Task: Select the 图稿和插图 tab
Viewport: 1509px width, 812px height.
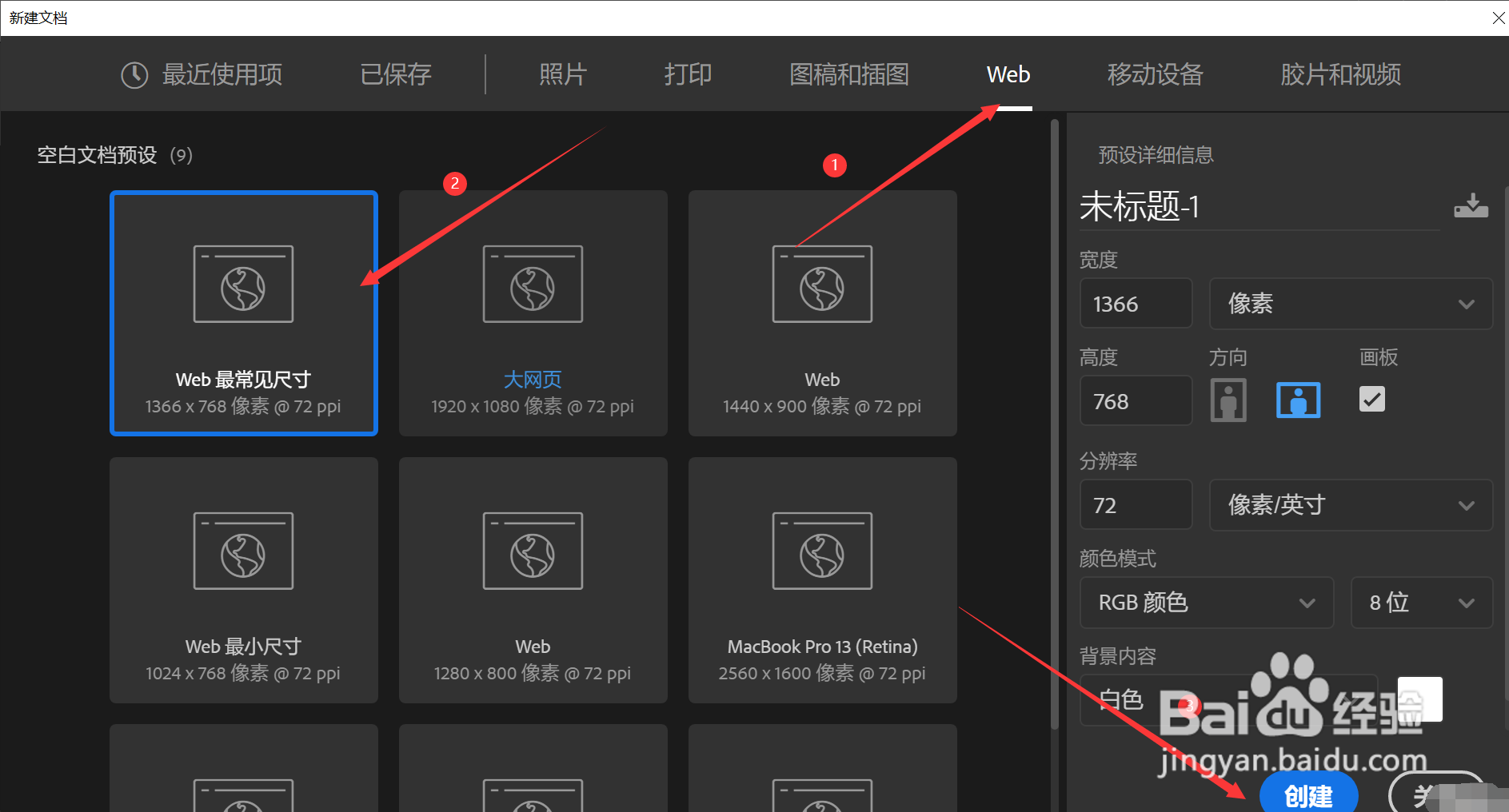Action: point(849,74)
